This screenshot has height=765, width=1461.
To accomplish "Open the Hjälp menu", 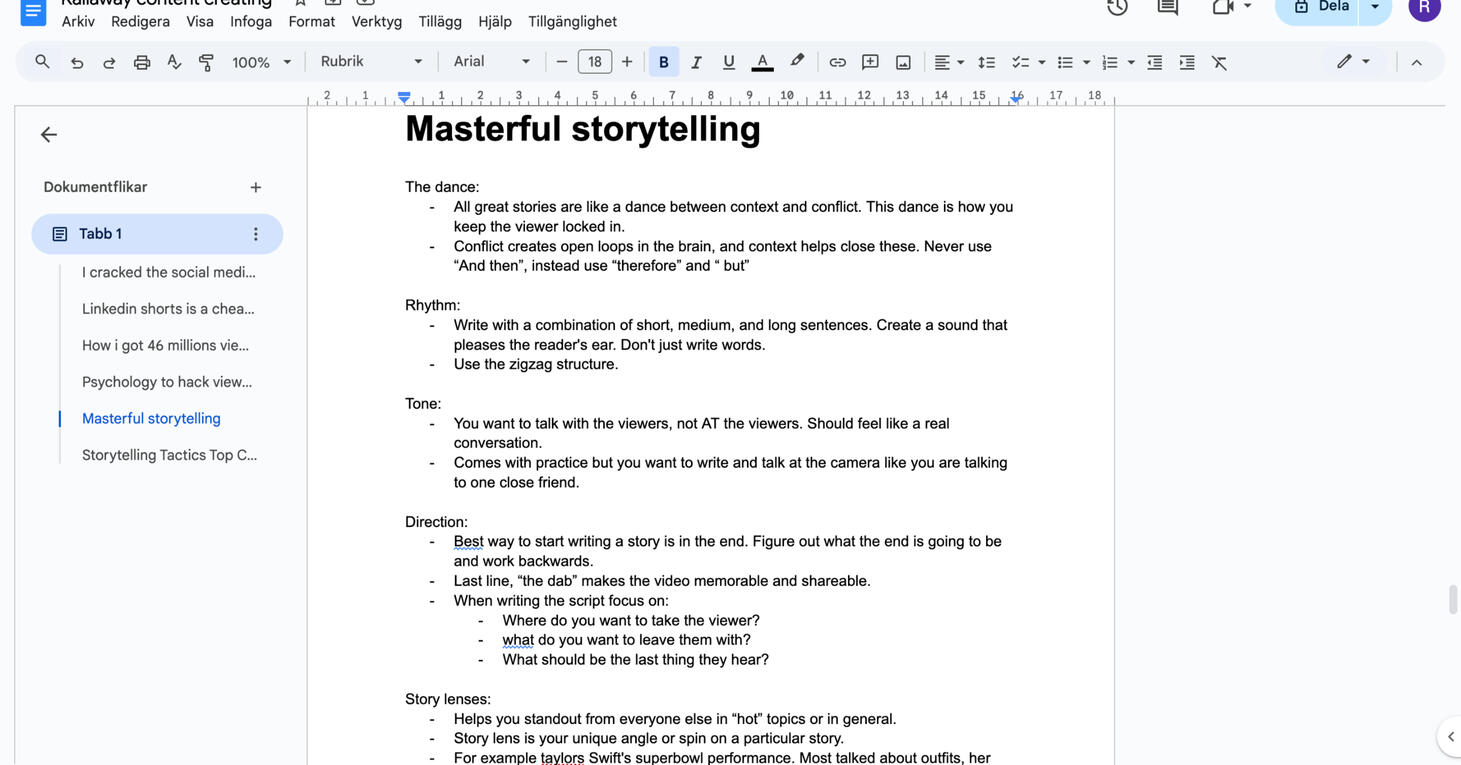I will tap(495, 21).
